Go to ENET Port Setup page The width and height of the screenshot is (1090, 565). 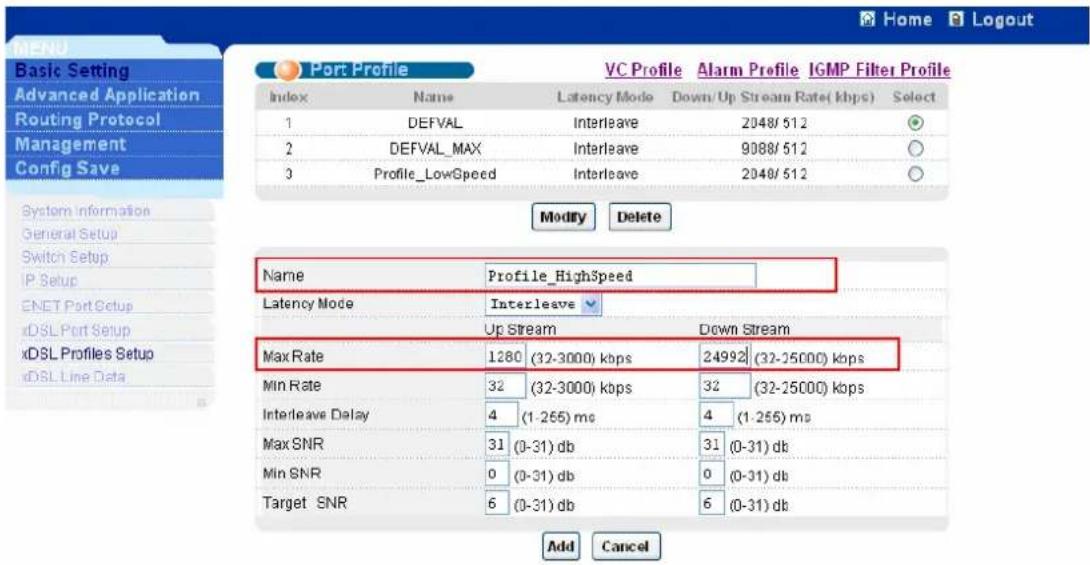click(77, 306)
